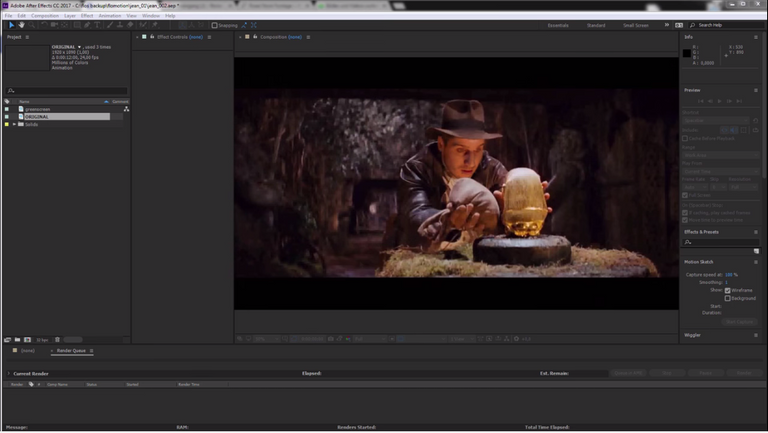This screenshot has height=433, width=768.
Task: Select the Rotation tool
Action: (44, 25)
